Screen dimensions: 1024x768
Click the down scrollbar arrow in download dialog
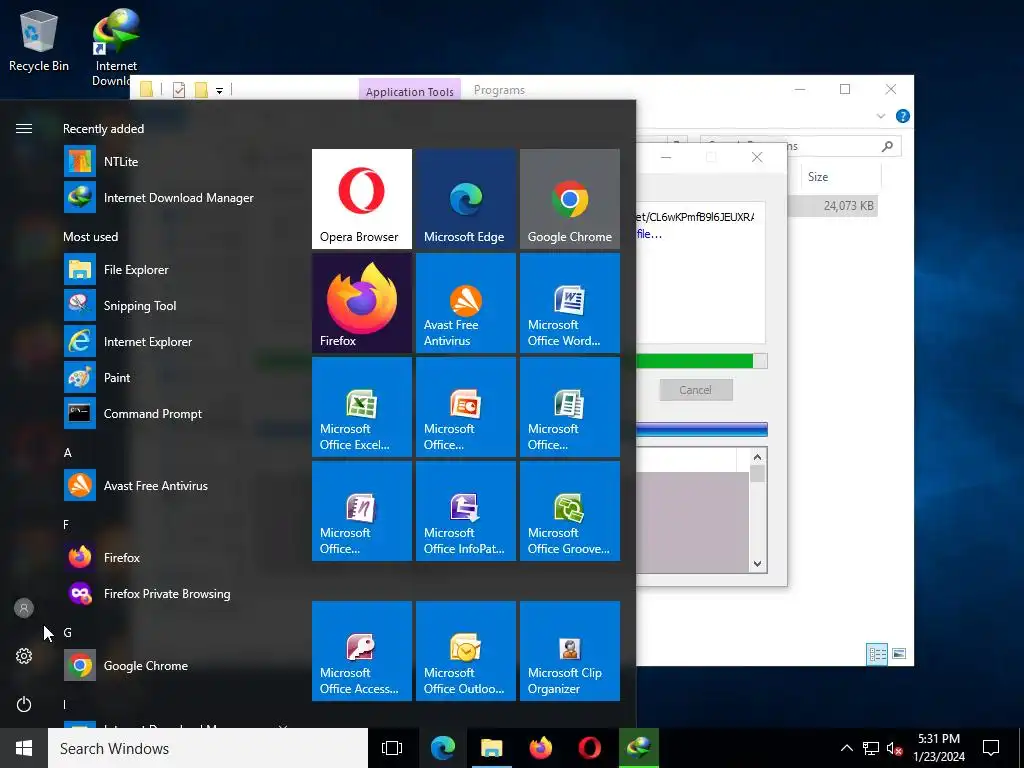[x=758, y=564]
